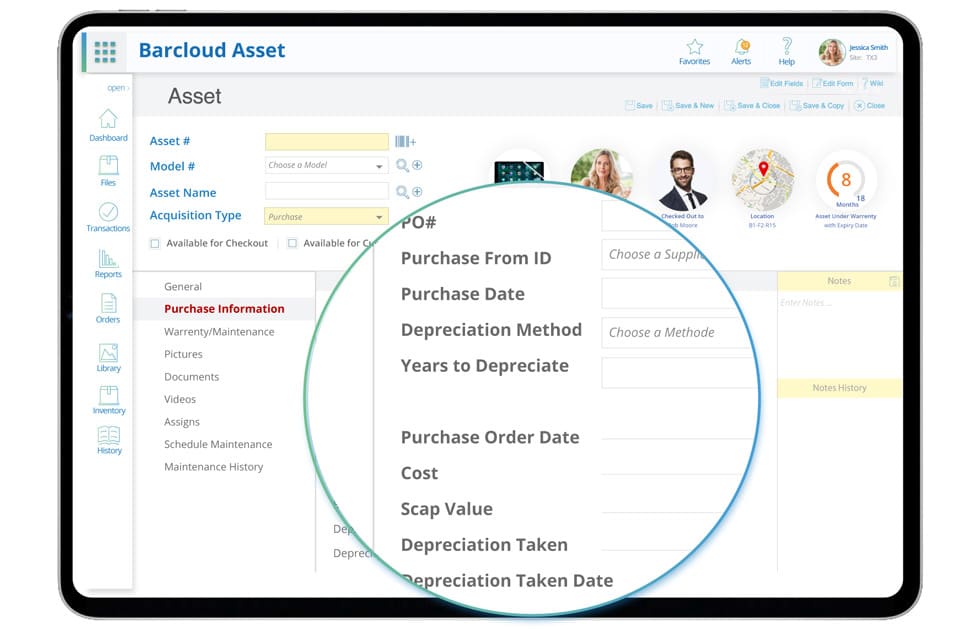The image size is (977, 629).
Task: Click the Depreciation Taken label
Action: tap(484, 545)
